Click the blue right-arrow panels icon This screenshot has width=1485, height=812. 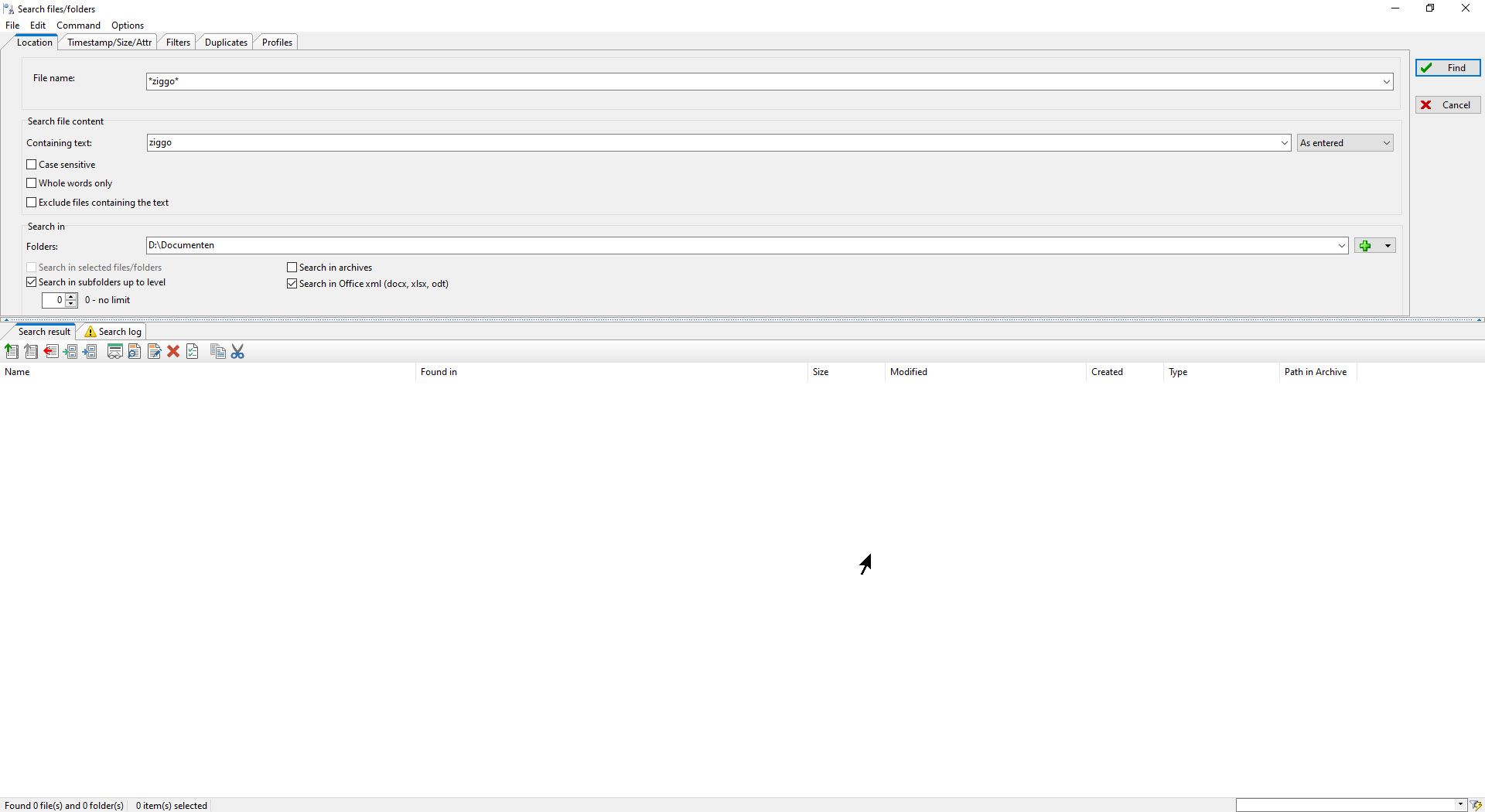[x=90, y=352]
